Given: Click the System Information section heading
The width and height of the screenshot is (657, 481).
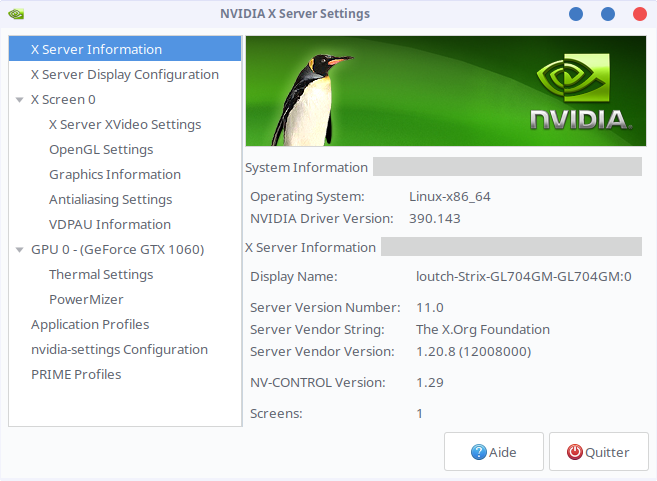Looking at the screenshot, I should pos(306,167).
